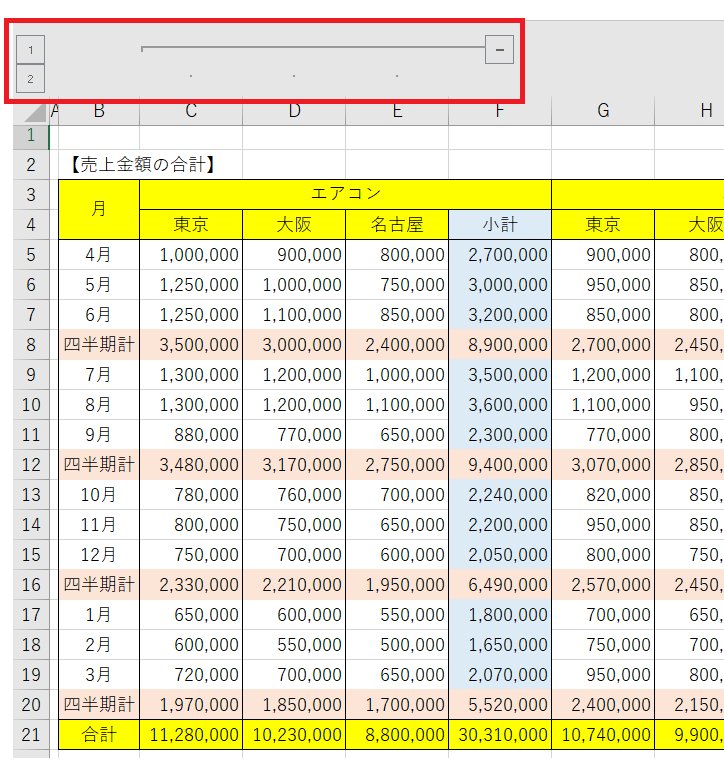Select cell with 2,700,000 in column F

(x=500, y=255)
